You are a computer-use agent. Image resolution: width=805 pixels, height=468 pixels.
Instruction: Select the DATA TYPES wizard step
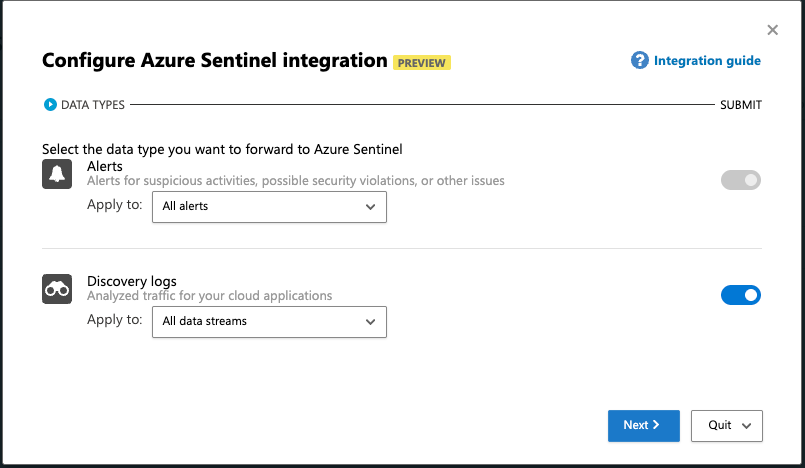[x=92, y=104]
